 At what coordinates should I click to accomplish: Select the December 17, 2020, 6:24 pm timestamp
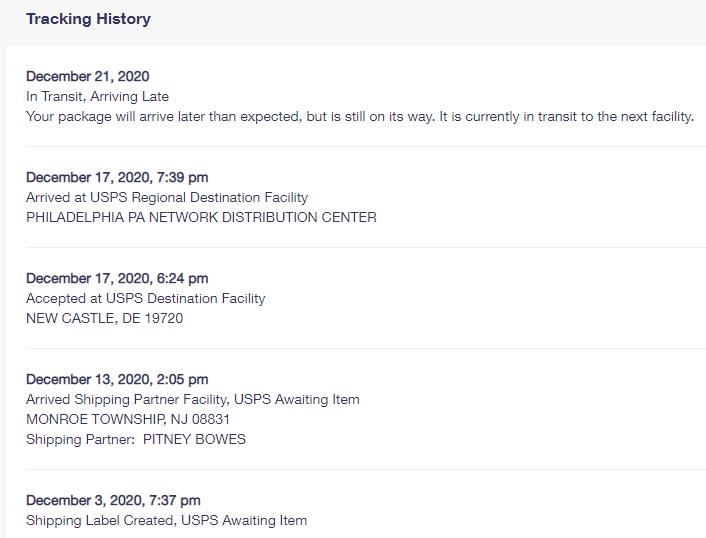click(117, 278)
